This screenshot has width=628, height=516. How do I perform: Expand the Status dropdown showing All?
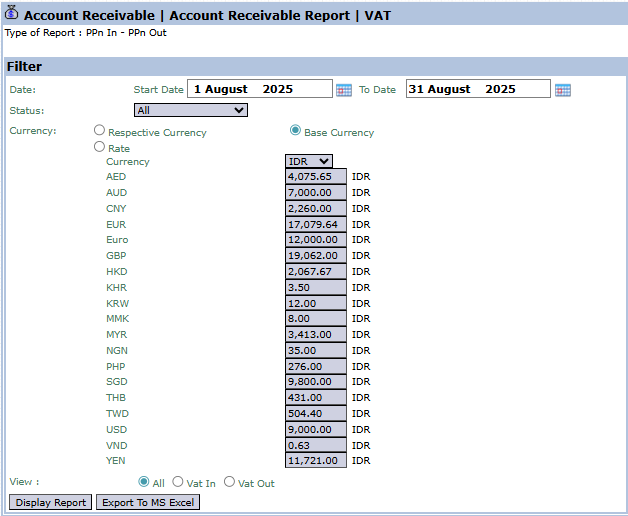pos(190,110)
